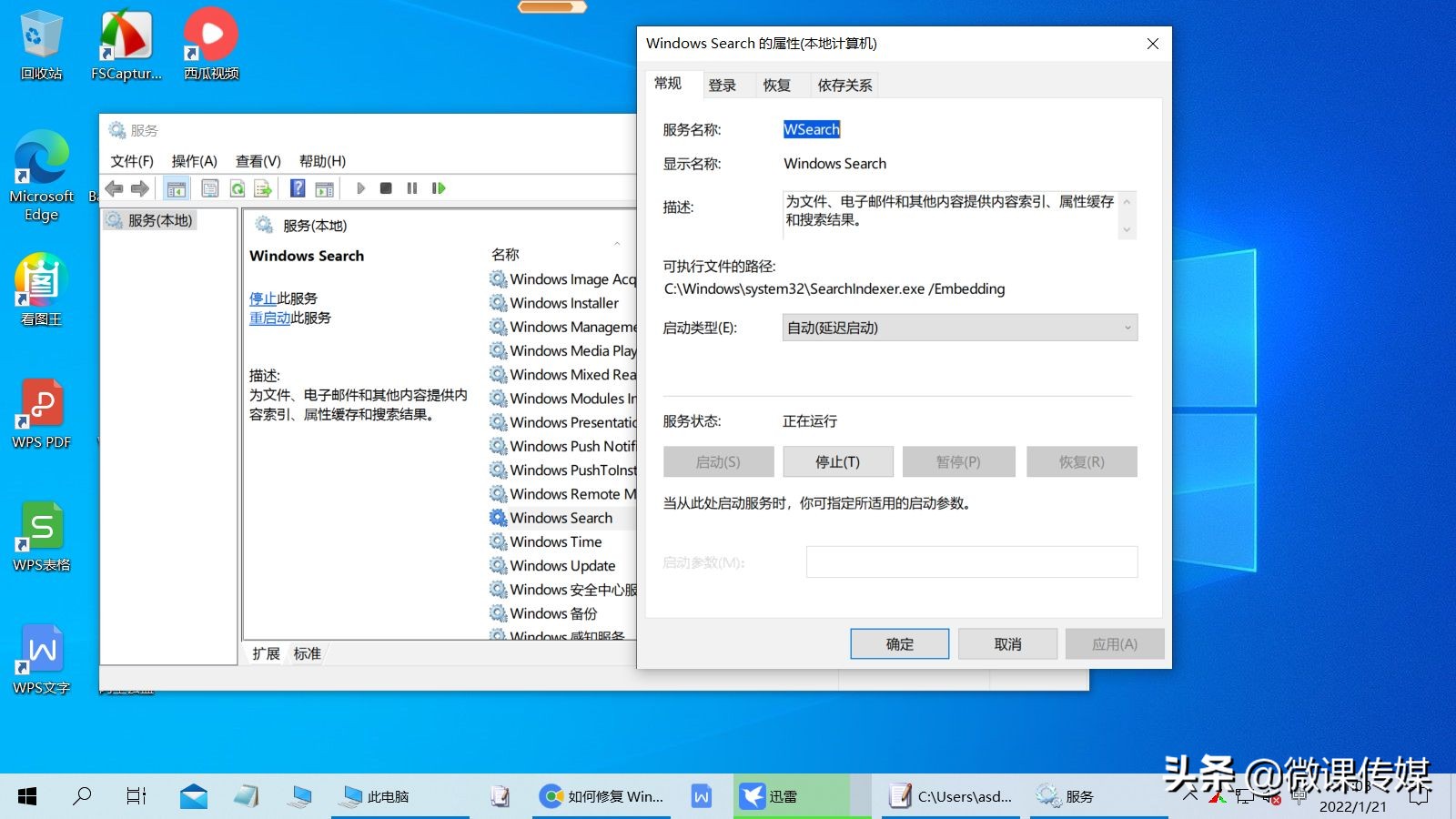Switch to C:\Users\asd... taskbar item
The image size is (1456, 819).
click(952, 796)
